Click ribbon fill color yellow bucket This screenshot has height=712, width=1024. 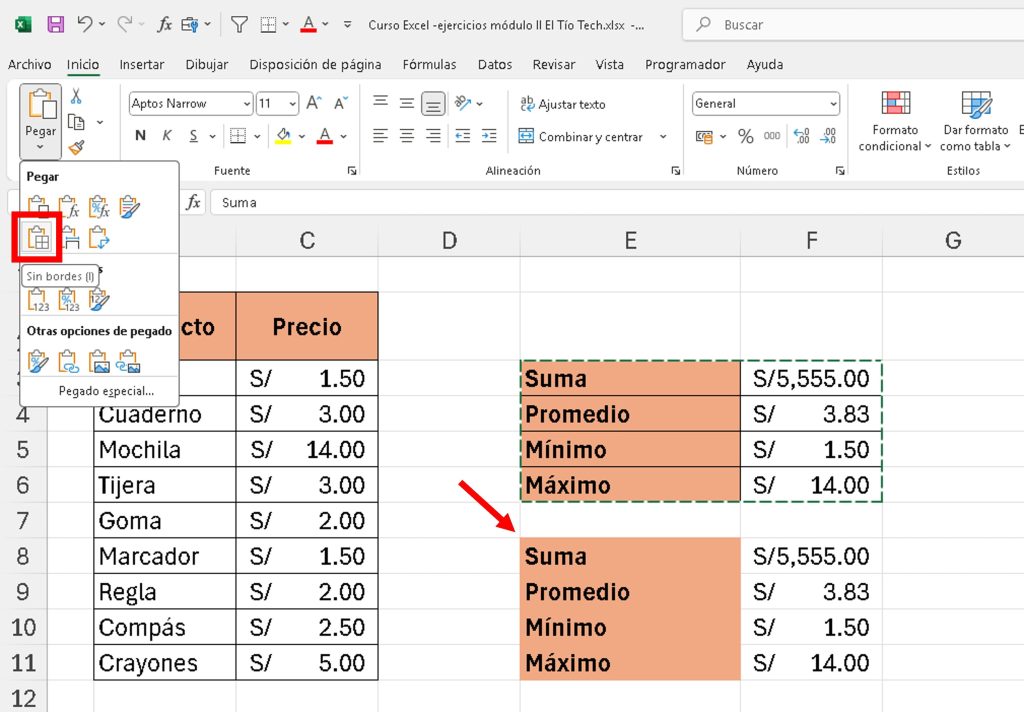283,136
